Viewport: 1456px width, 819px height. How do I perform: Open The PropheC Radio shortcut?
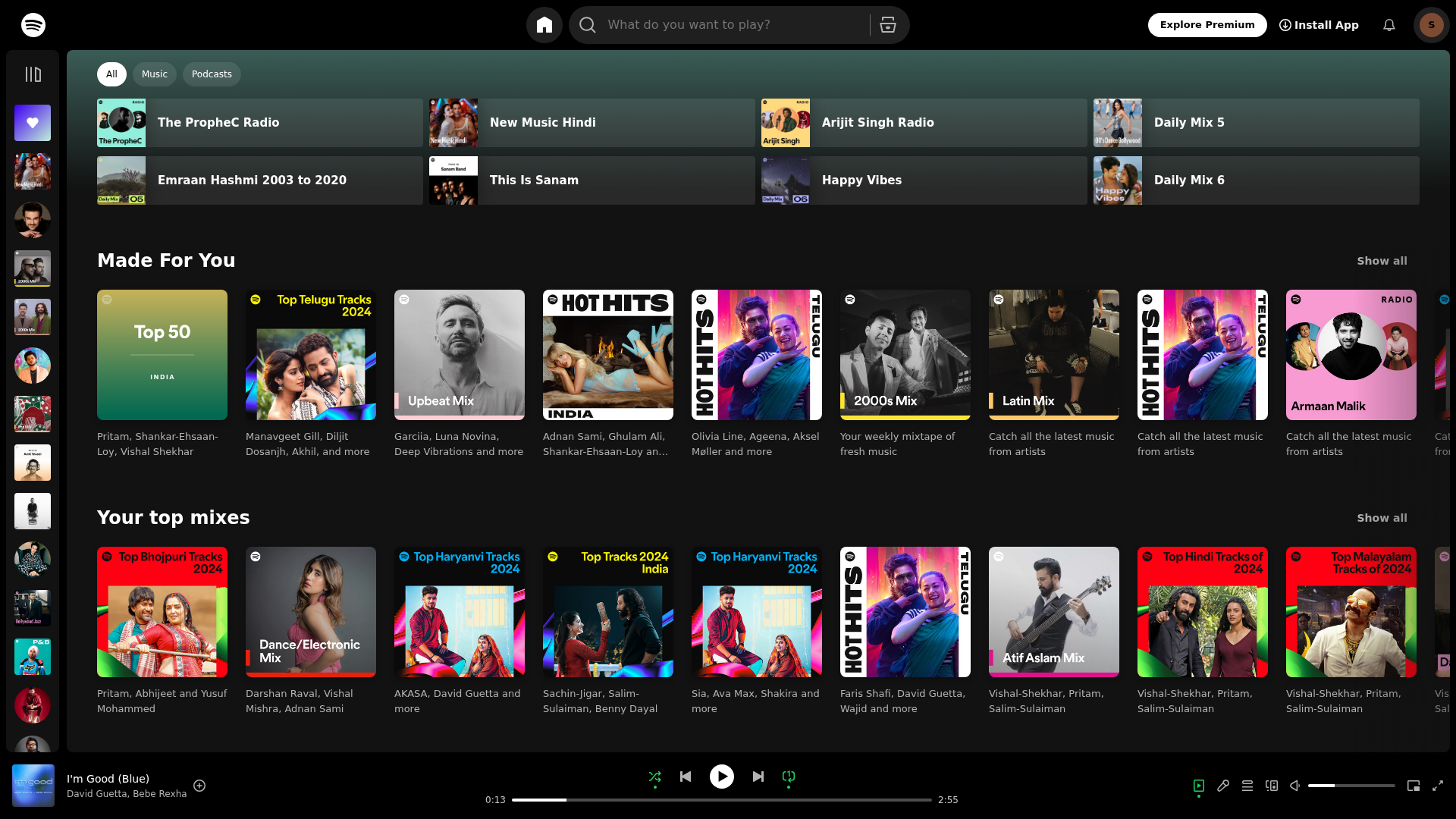click(x=260, y=123)
